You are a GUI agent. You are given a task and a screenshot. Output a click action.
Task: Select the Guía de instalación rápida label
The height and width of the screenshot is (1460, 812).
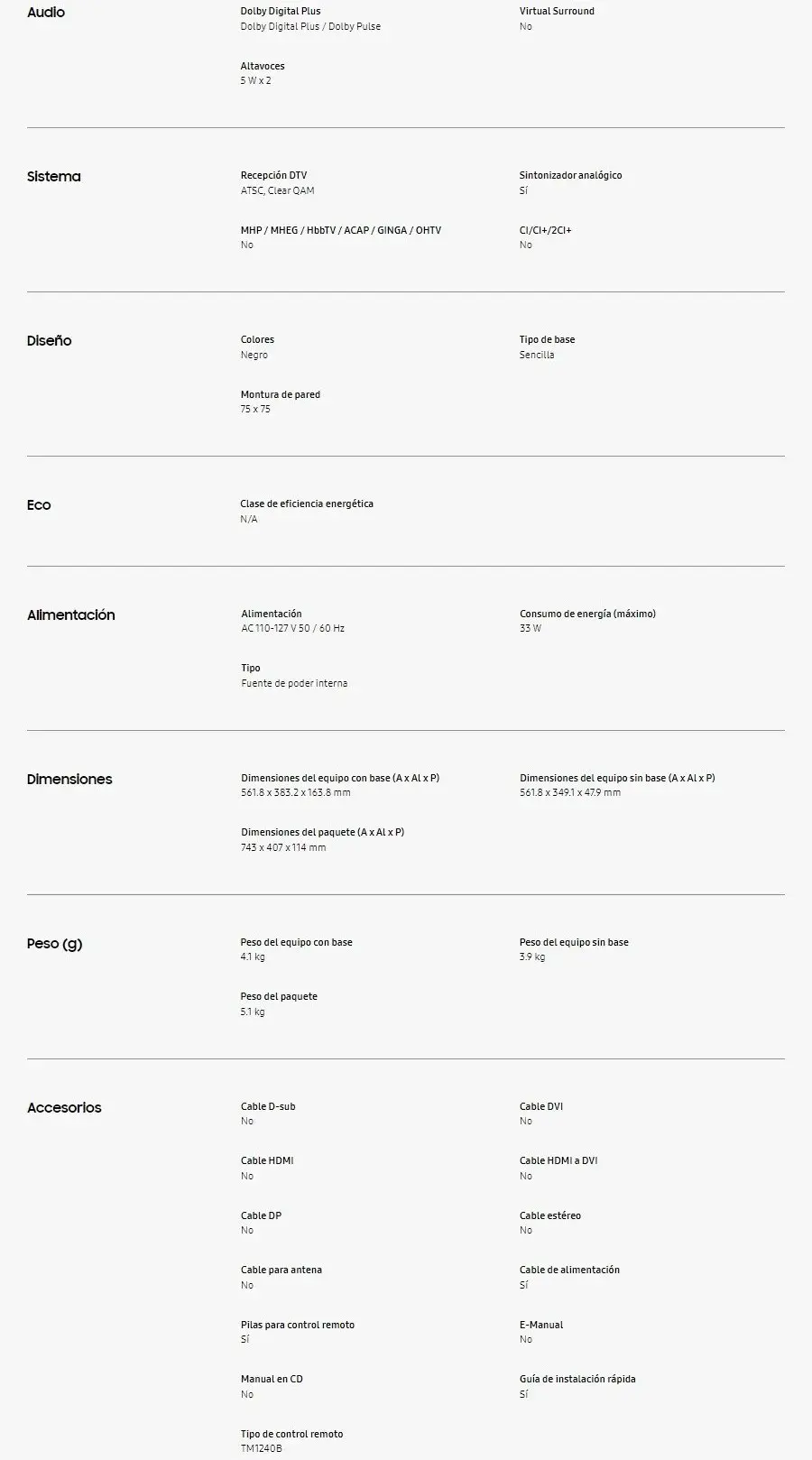click(x=577, y=1380)
